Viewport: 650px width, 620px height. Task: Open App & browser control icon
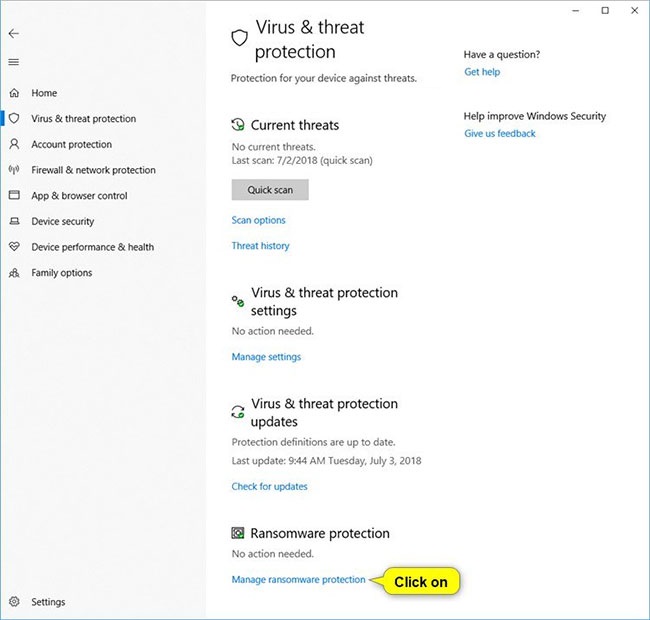(14, 196)
